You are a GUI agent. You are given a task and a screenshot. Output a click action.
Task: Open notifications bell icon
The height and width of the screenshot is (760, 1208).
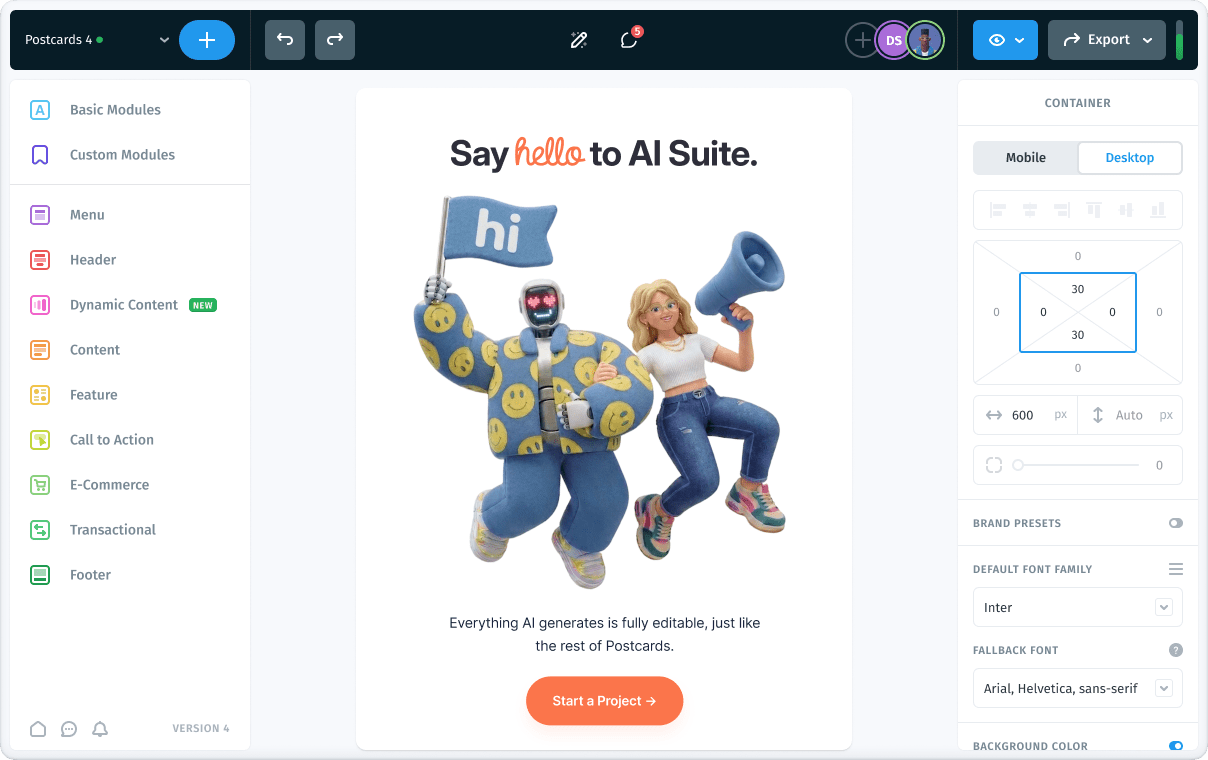coord(100,729)
